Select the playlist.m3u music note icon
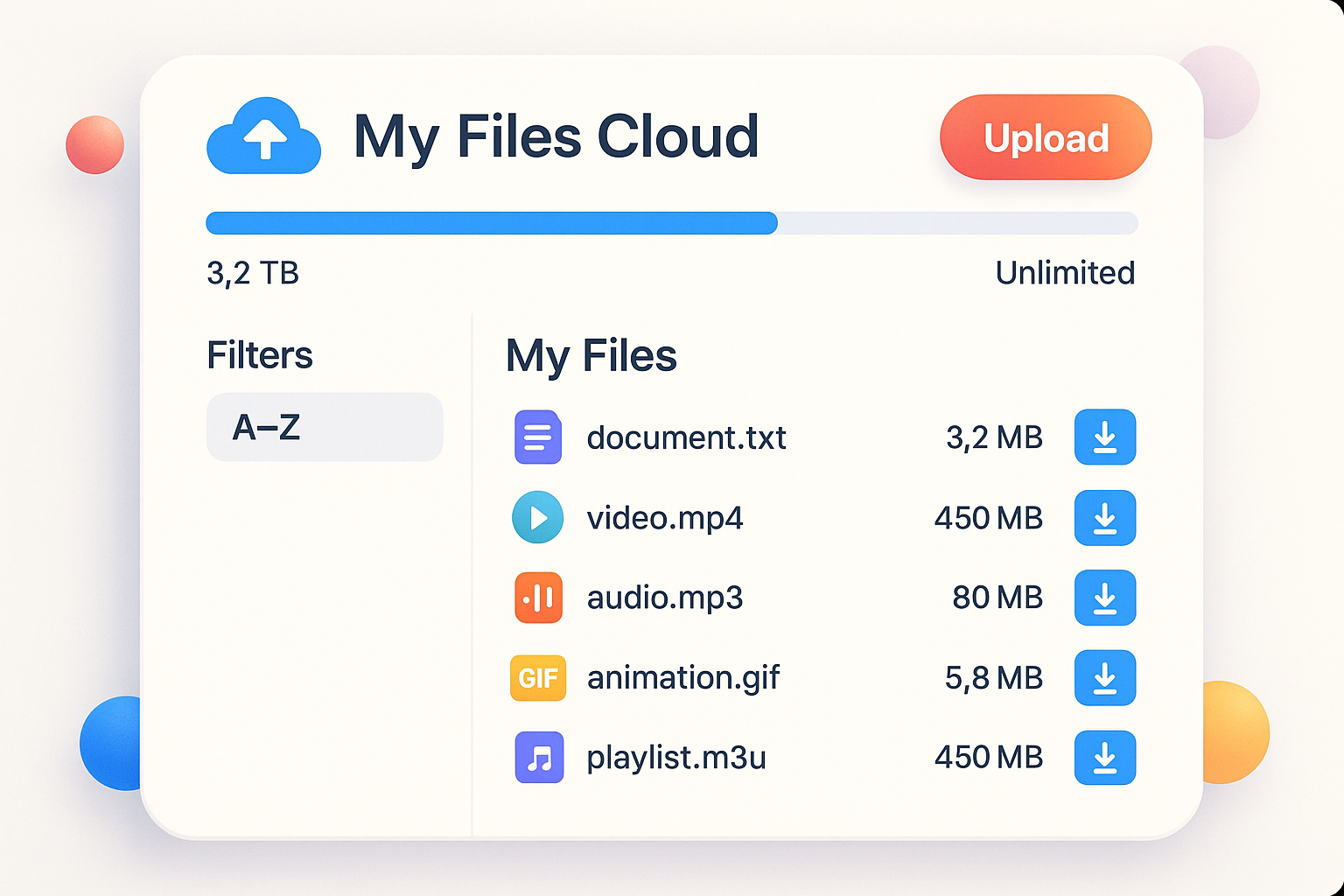Viewport: 1344px width, 896px height. [538, 758]
